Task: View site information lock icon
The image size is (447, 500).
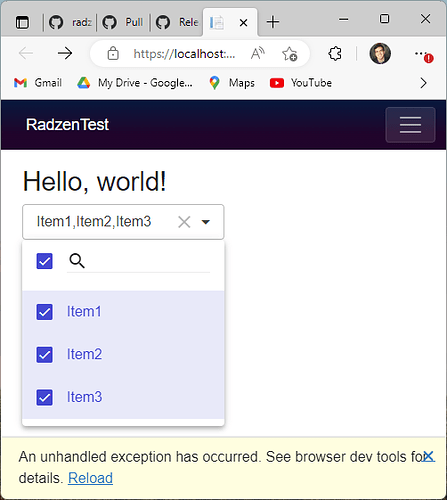Action: (x=113, y=53)
